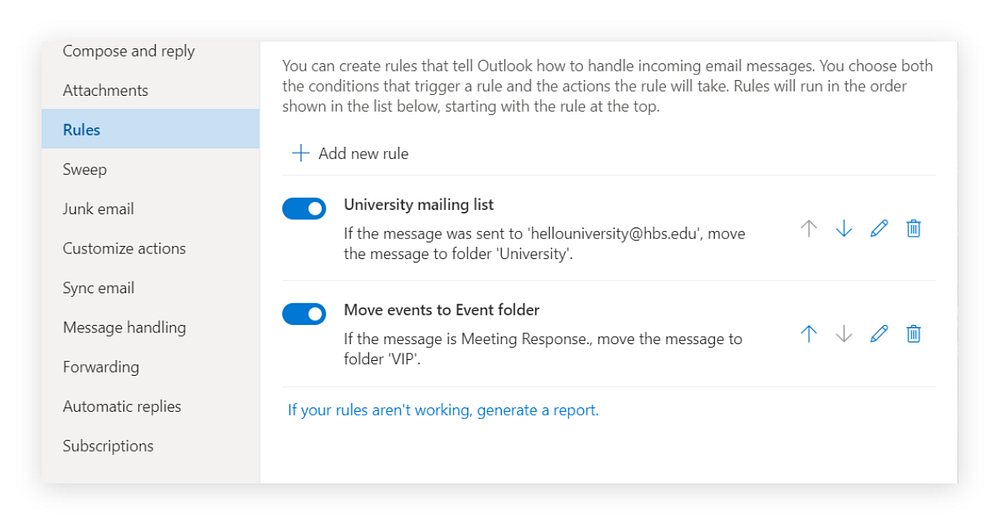Screen dimensions: 1000x525
Task: Edit the Move events to Event folder rule
Action: [879, 334]
